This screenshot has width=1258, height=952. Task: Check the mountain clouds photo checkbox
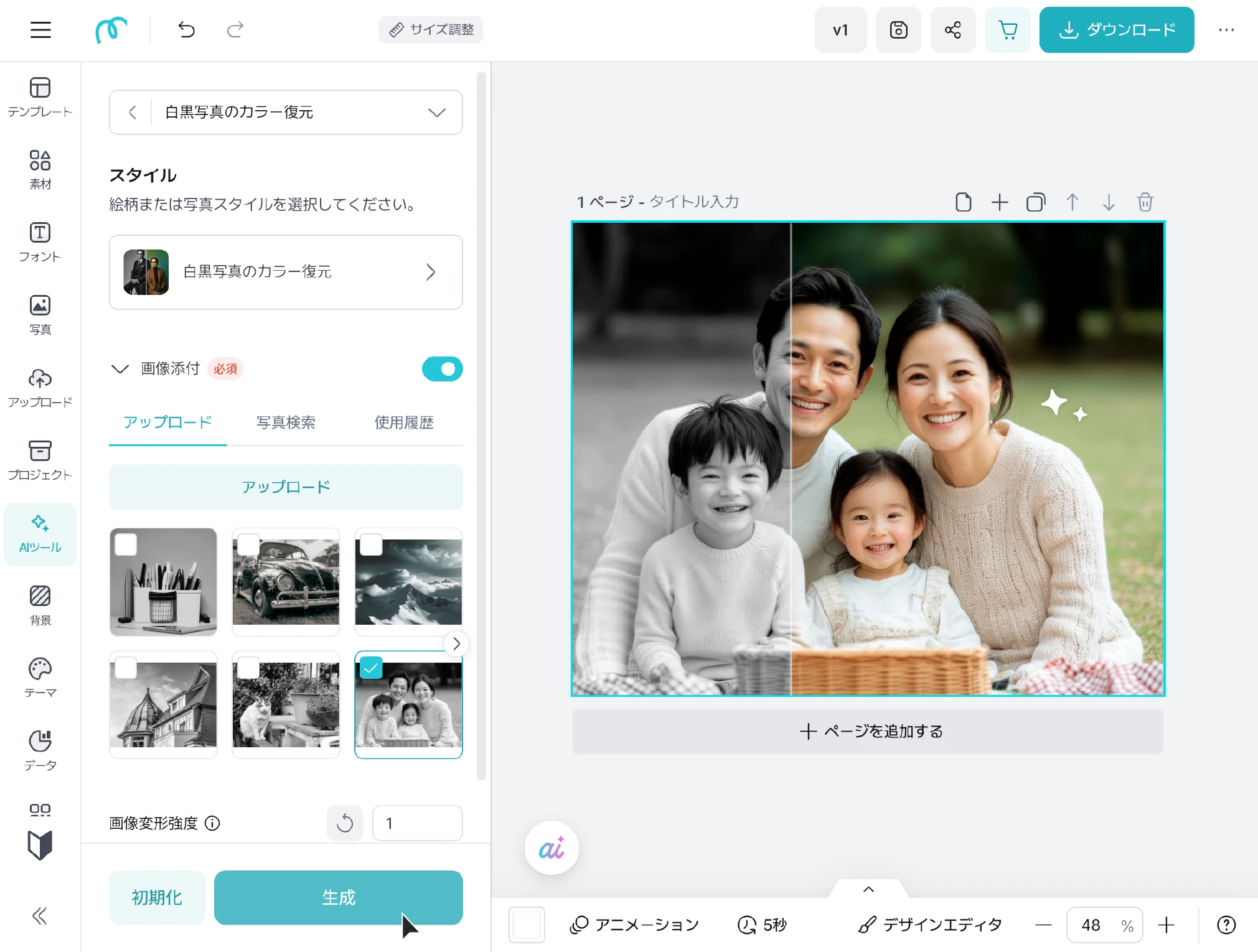(x=371, y=544)
